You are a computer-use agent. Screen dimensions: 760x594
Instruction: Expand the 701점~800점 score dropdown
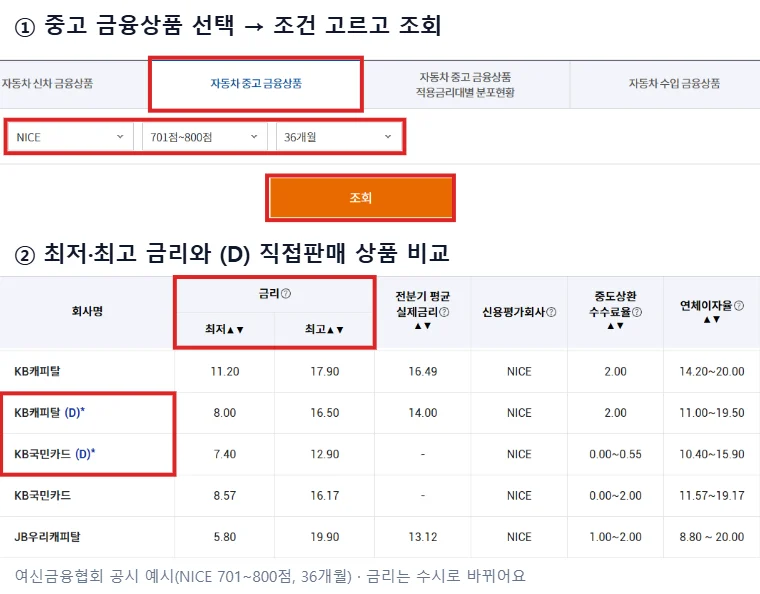pos(204,137)
